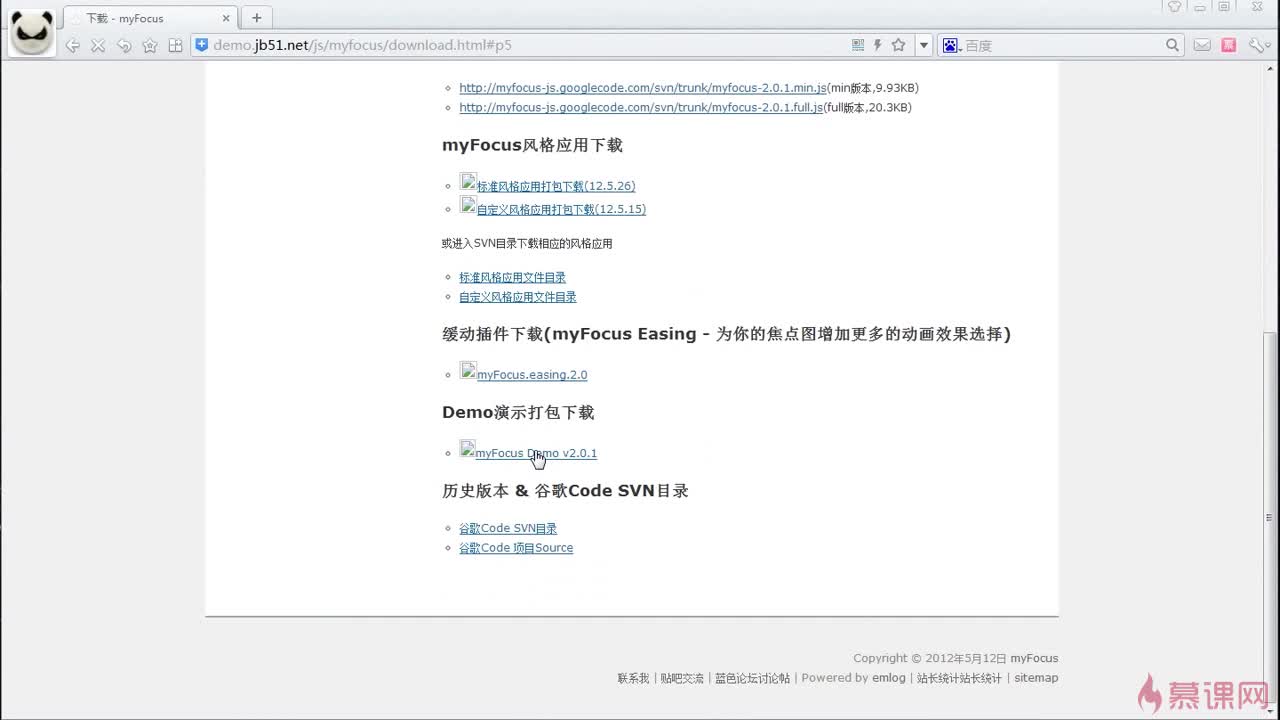Open the mail envelope icon
Viewport: 1280px width, 720px height.
click(1202, 45)
